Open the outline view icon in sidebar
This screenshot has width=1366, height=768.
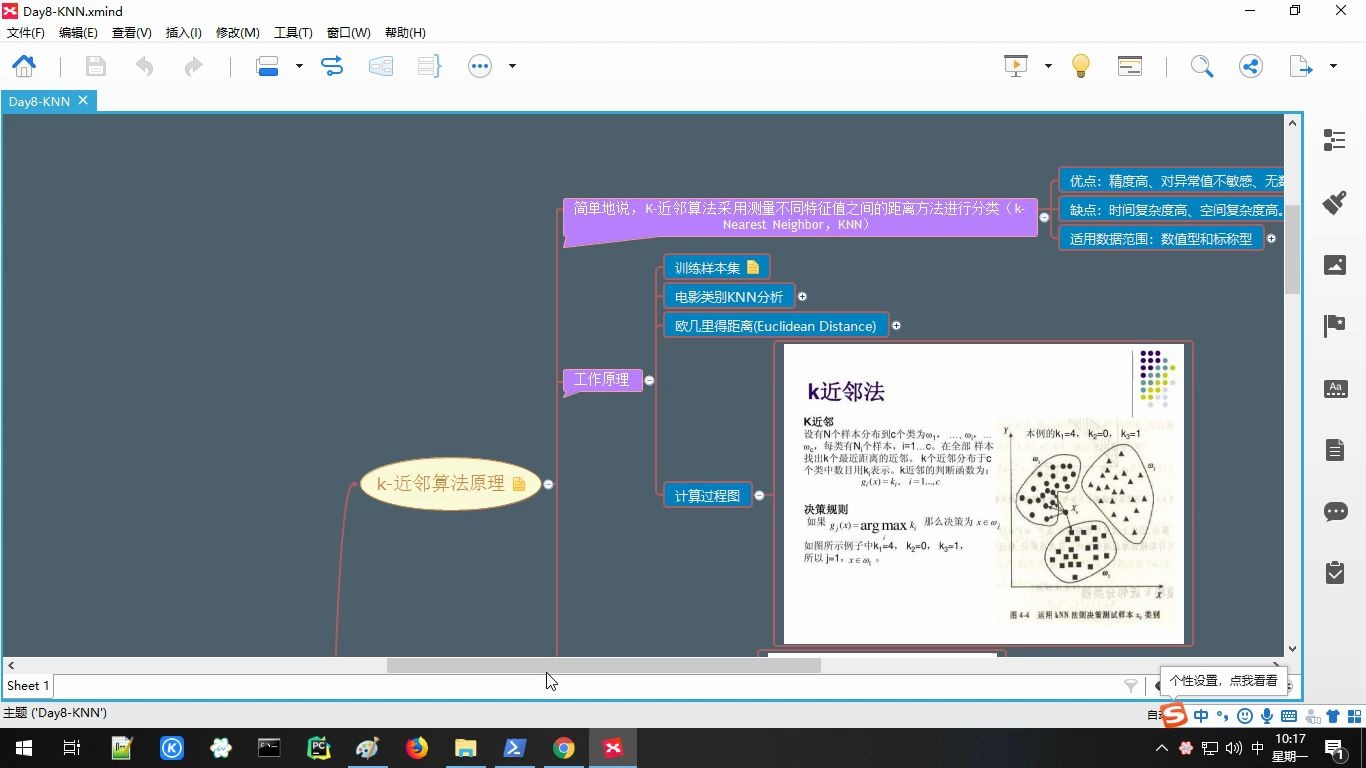1334,140
